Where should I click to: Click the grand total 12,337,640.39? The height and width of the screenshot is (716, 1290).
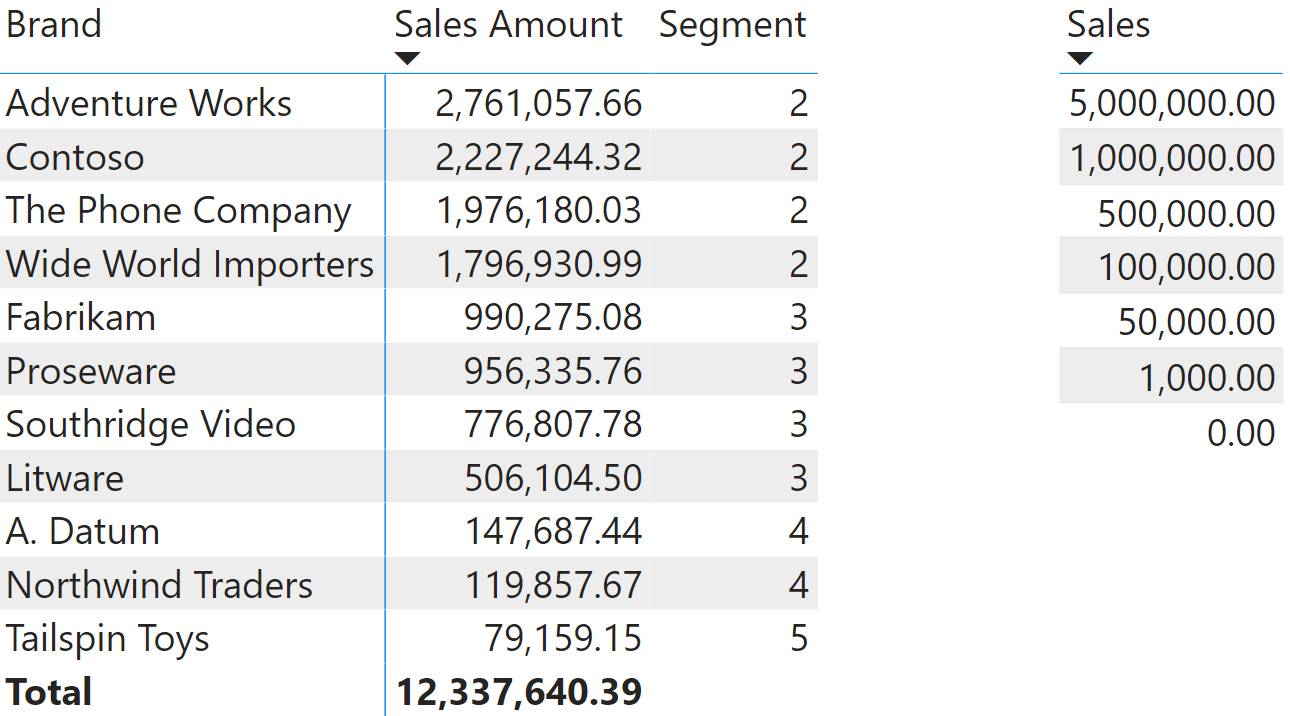pyautogui.click(x=519, y=692)
